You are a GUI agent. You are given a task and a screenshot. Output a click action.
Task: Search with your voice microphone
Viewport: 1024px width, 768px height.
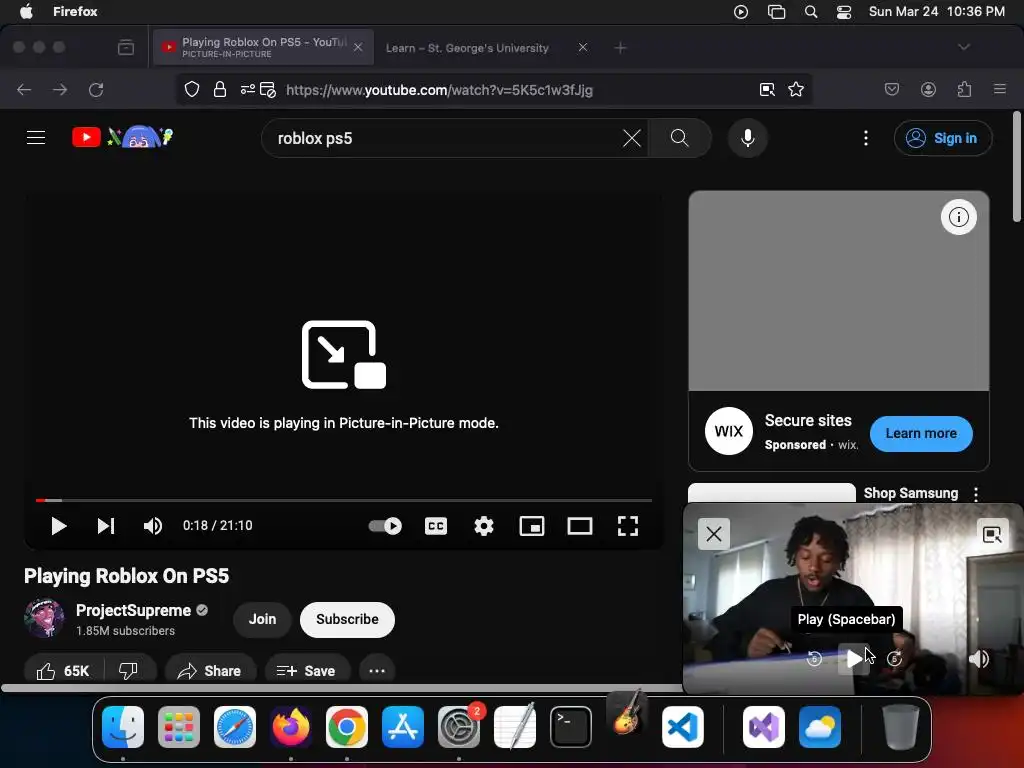click(748, 138)
